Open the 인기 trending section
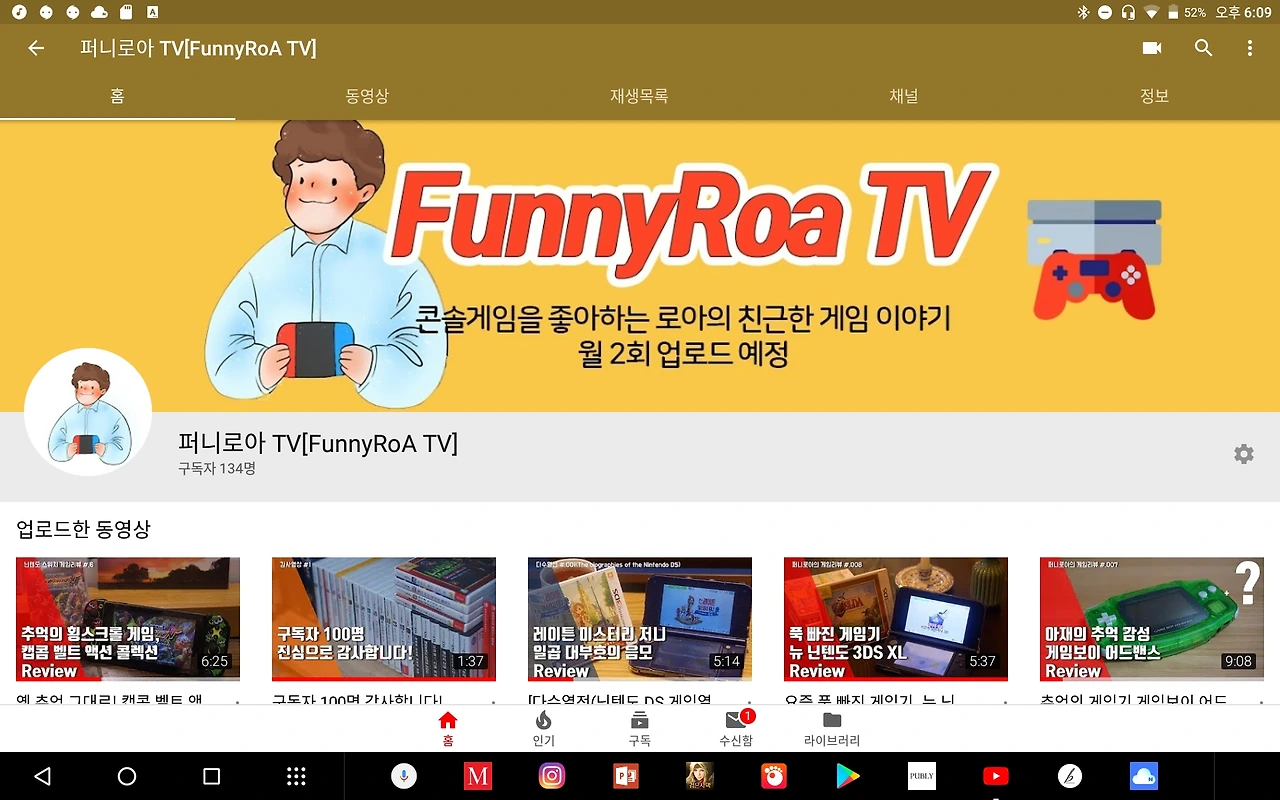Screen dimensions: 1280x800 [x=543, y=725]
